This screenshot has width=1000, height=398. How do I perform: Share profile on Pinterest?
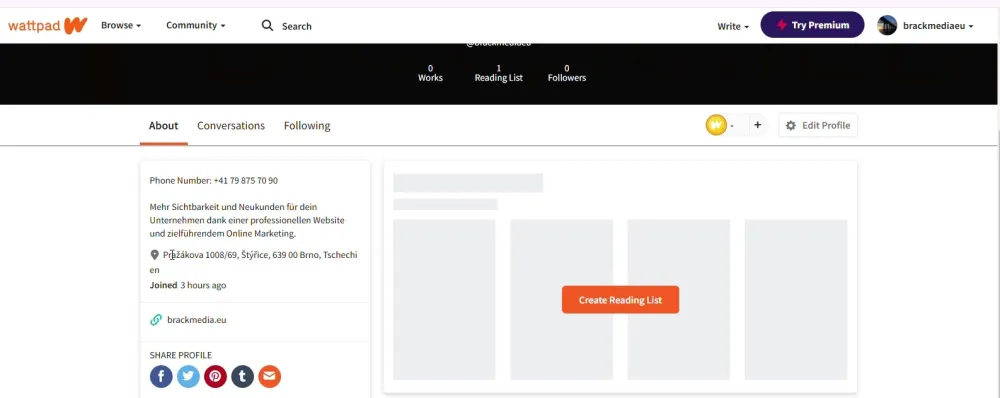click(x=216, y=376)
